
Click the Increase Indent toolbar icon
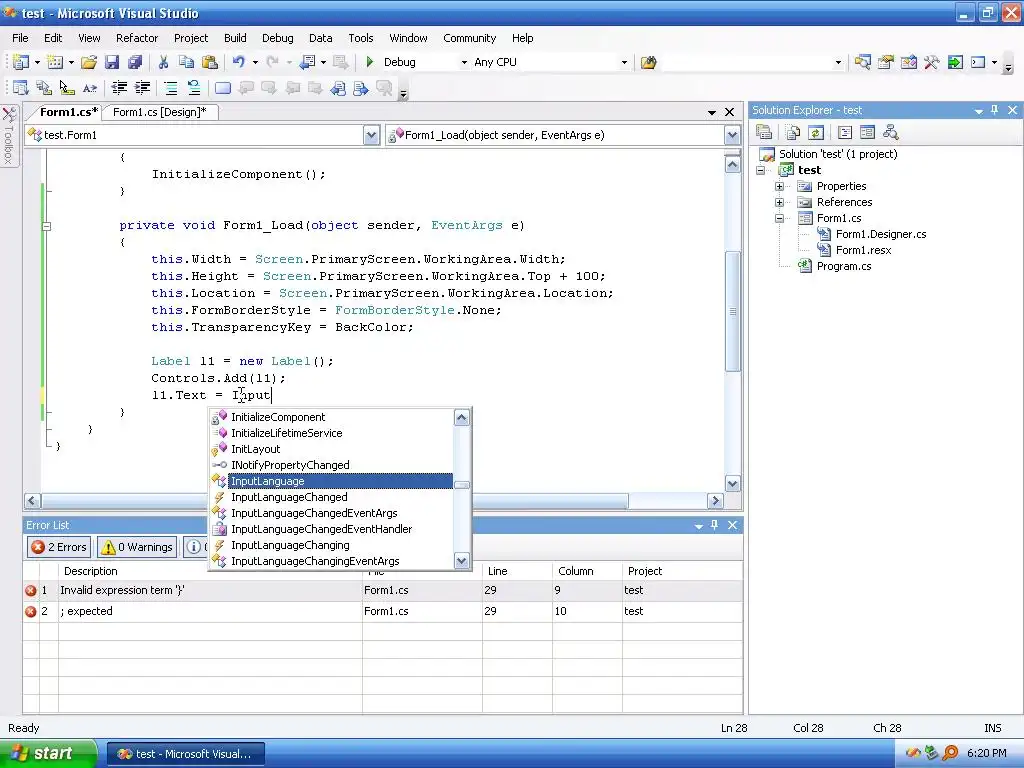[x=142, y=88]
